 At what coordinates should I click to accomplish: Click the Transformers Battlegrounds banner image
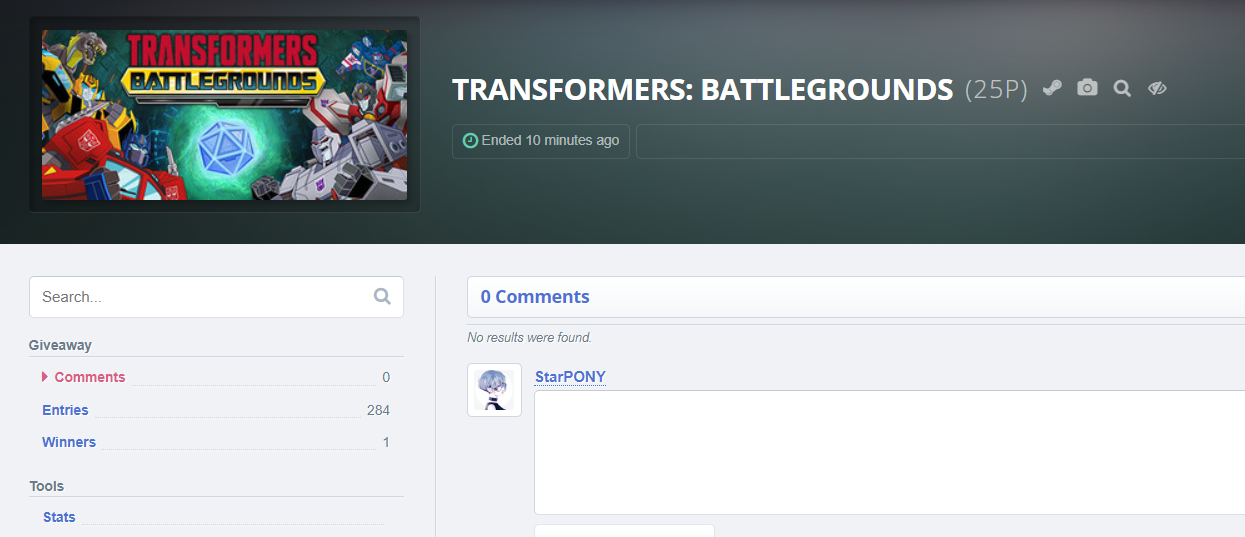(224, 114)
